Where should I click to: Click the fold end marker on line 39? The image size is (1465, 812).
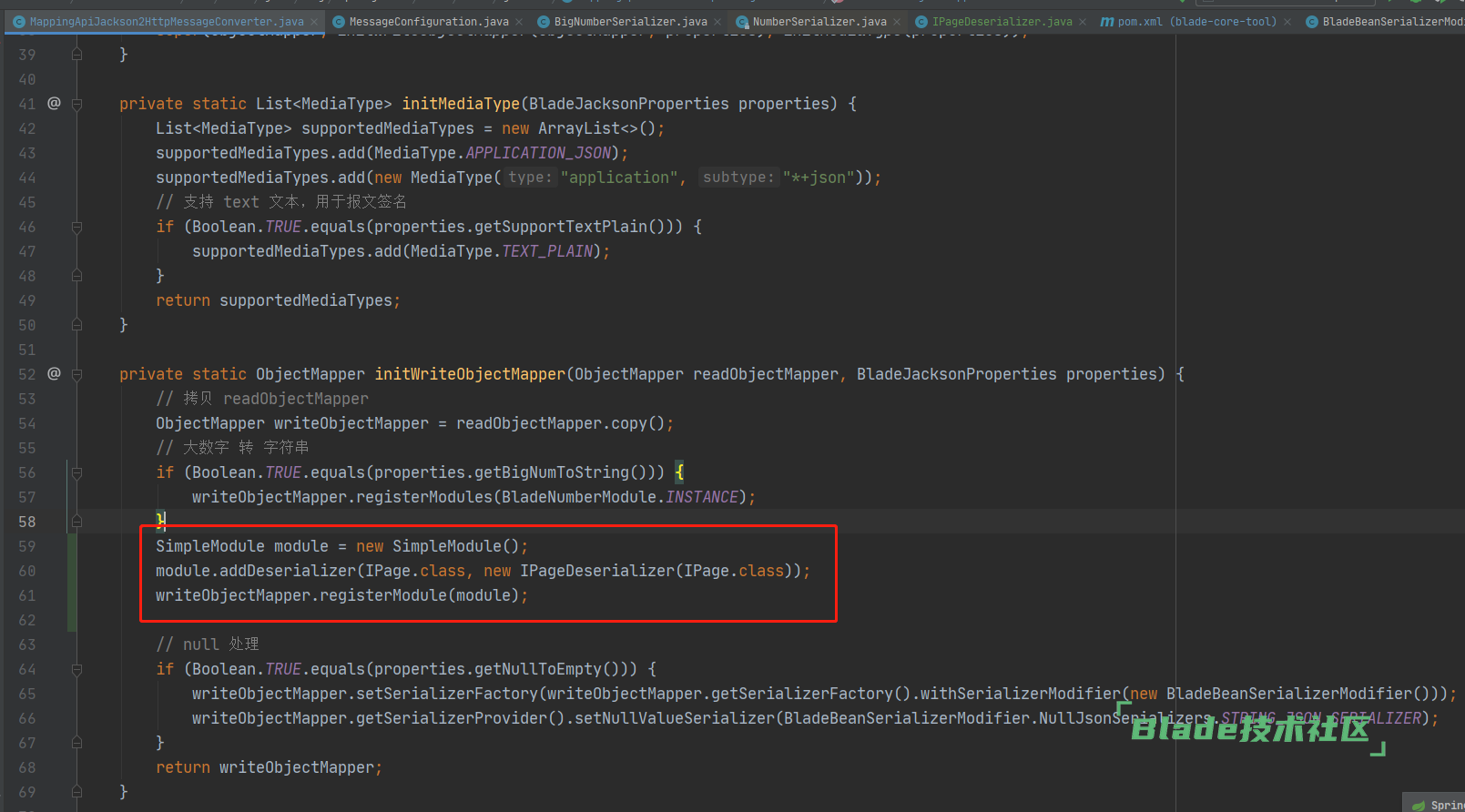tap(77, 55)
